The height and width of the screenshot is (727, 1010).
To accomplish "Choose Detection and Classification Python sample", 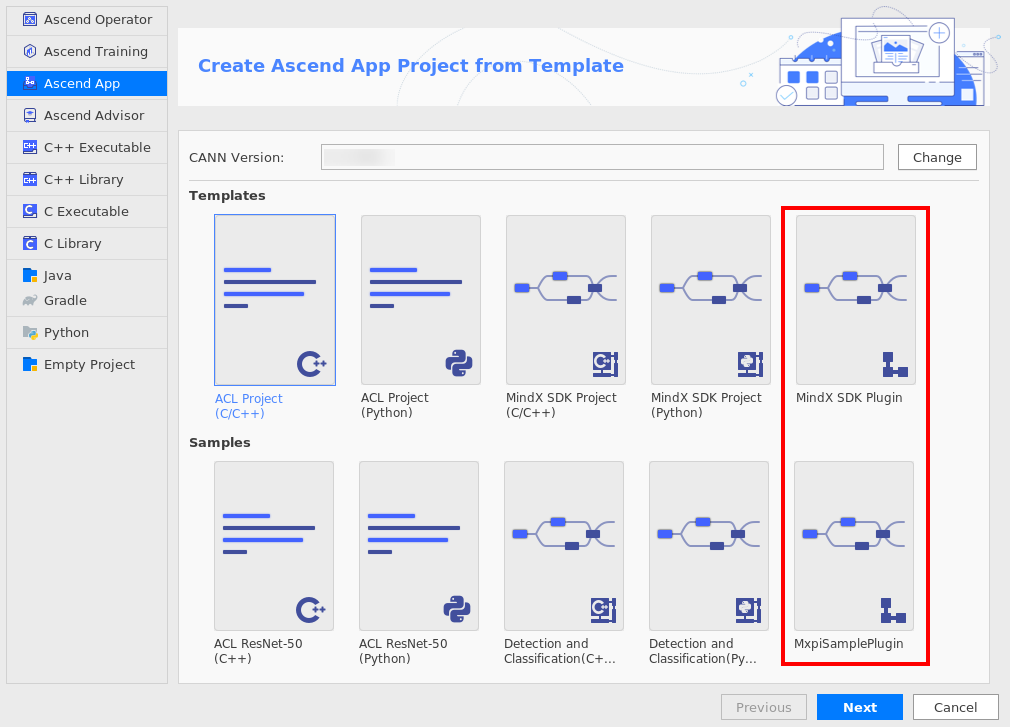I will (709, 546).
